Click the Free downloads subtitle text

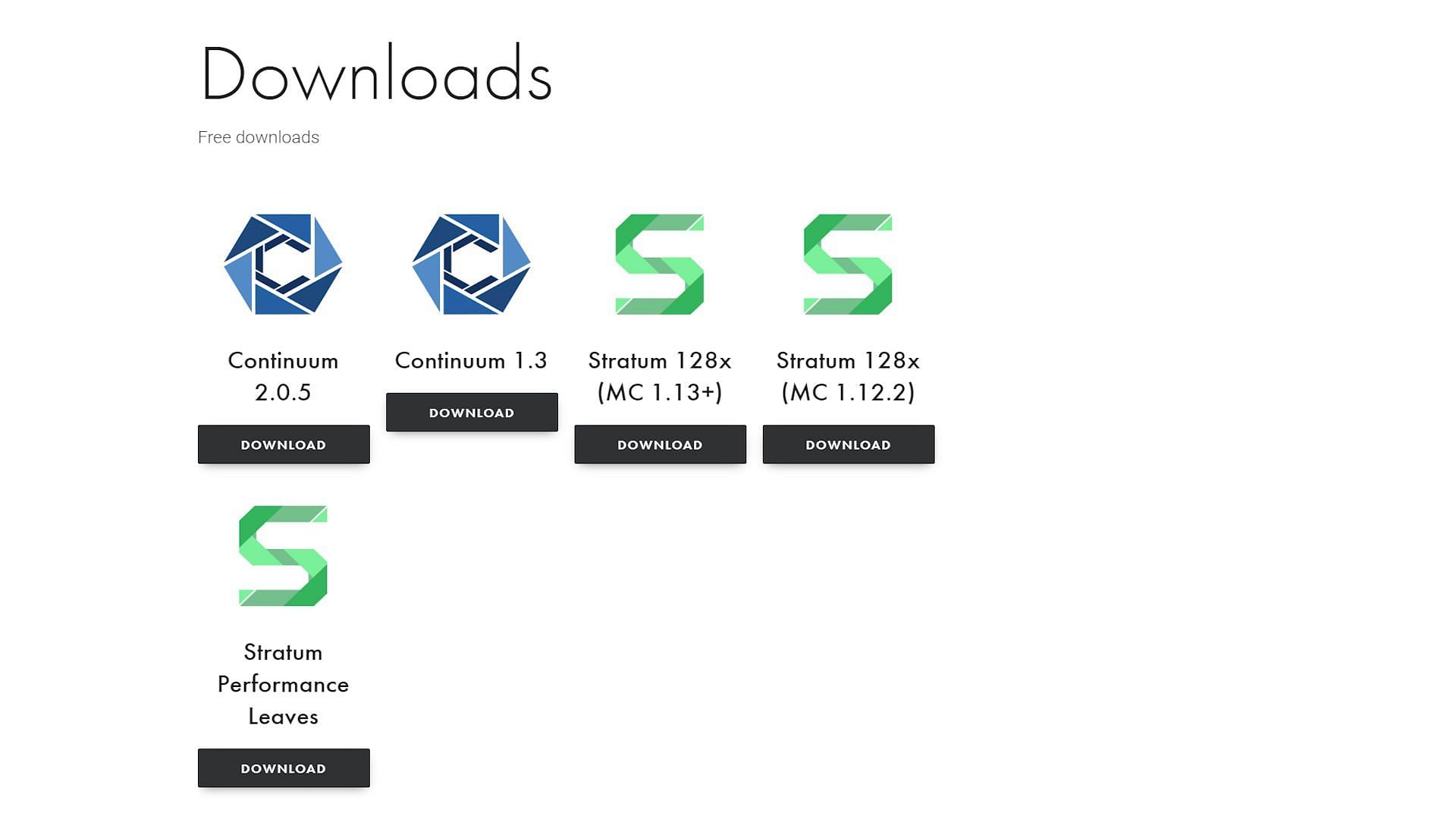tap(258, 137)
